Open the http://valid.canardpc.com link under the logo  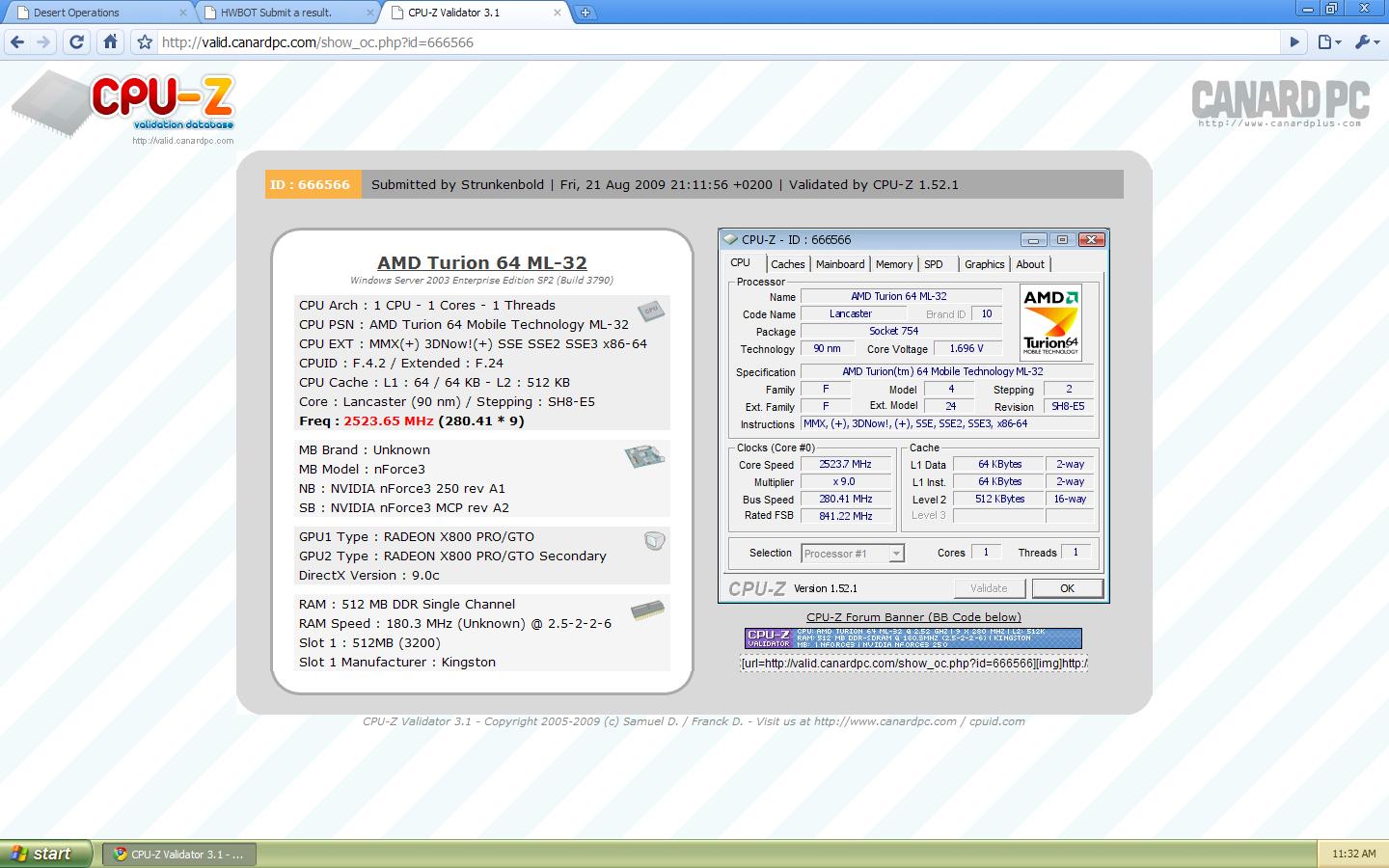pos(182,141)
